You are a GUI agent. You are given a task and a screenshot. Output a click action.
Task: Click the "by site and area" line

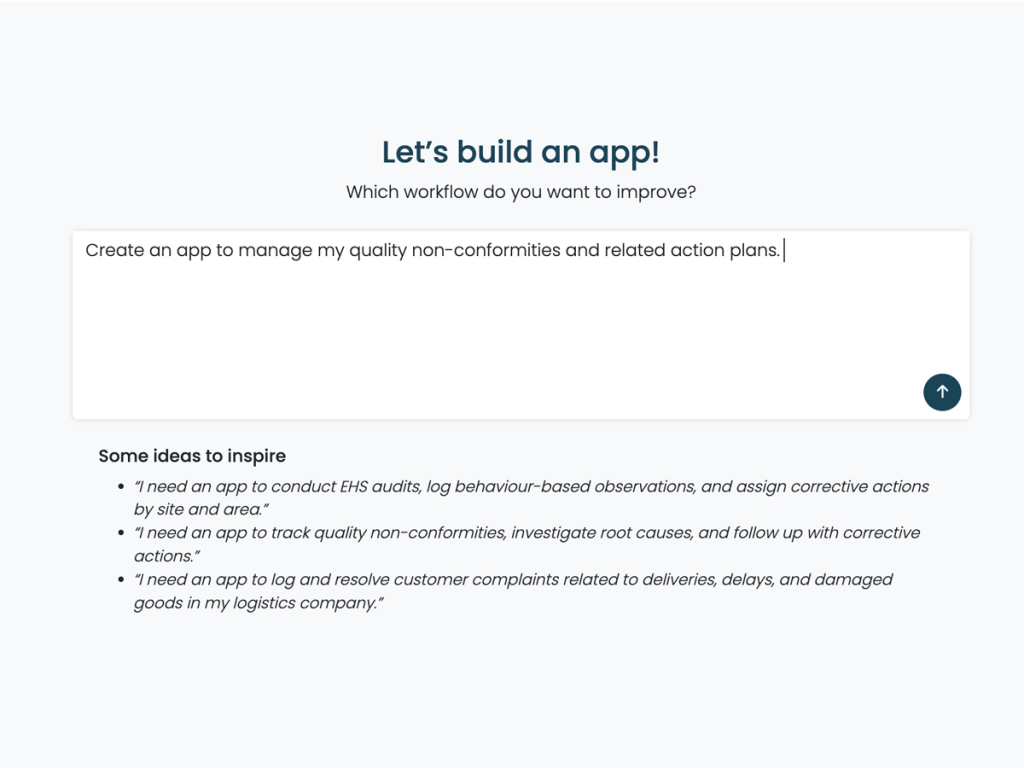[x=201, y=510]
